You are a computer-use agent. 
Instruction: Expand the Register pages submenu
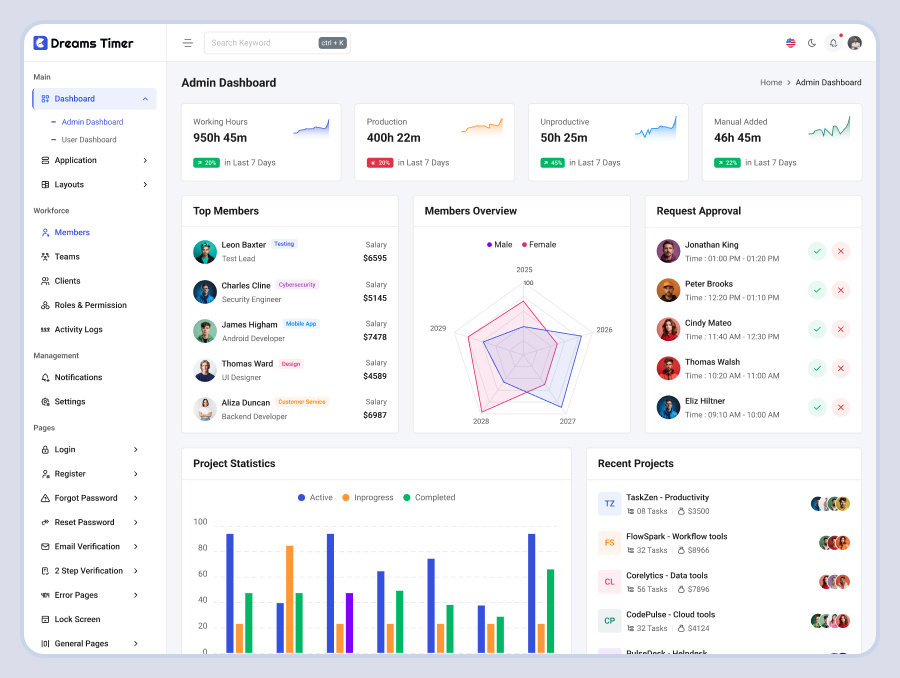click(x=90, y=474)
